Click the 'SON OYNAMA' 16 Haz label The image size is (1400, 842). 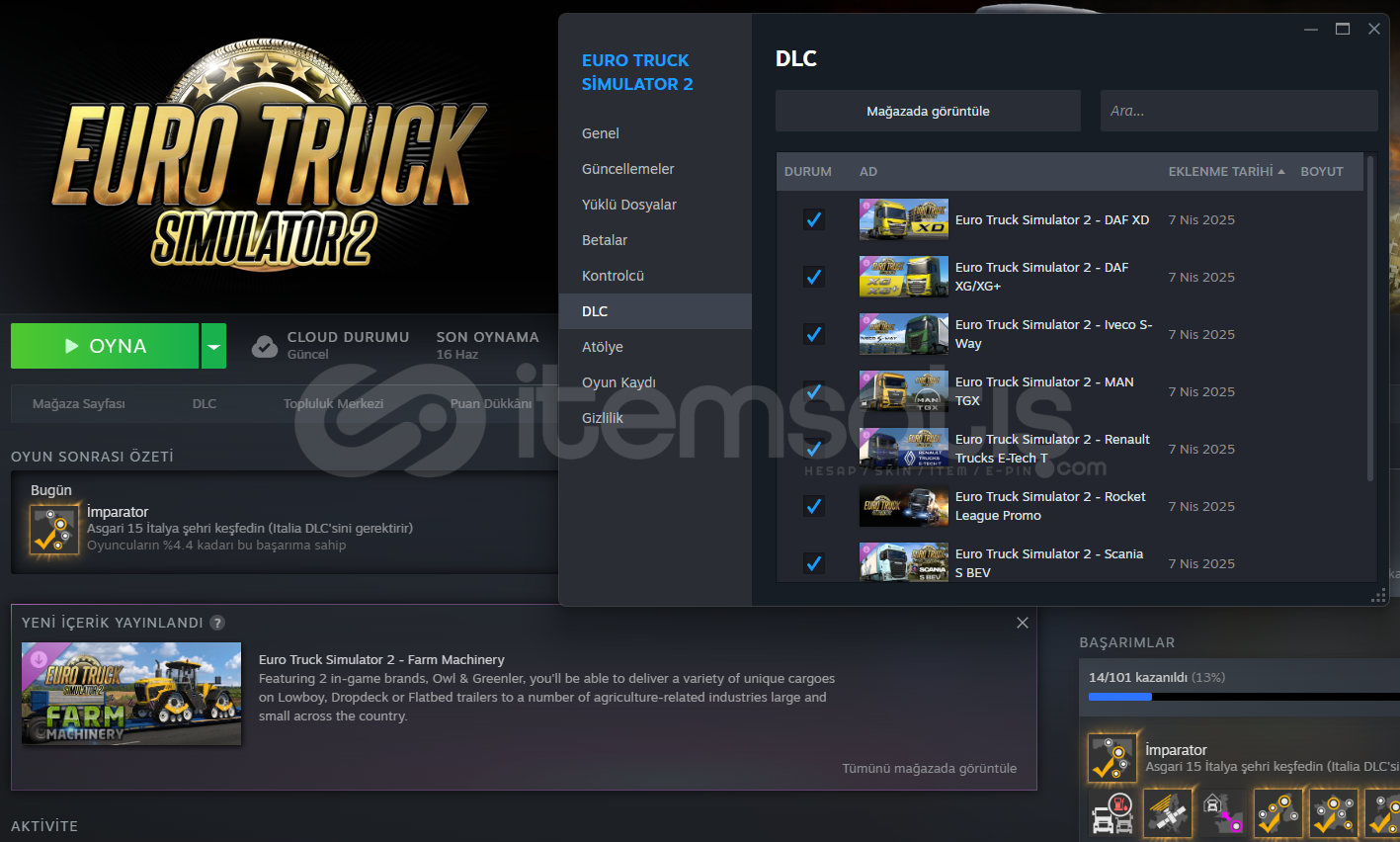click(x=488, y=345)
